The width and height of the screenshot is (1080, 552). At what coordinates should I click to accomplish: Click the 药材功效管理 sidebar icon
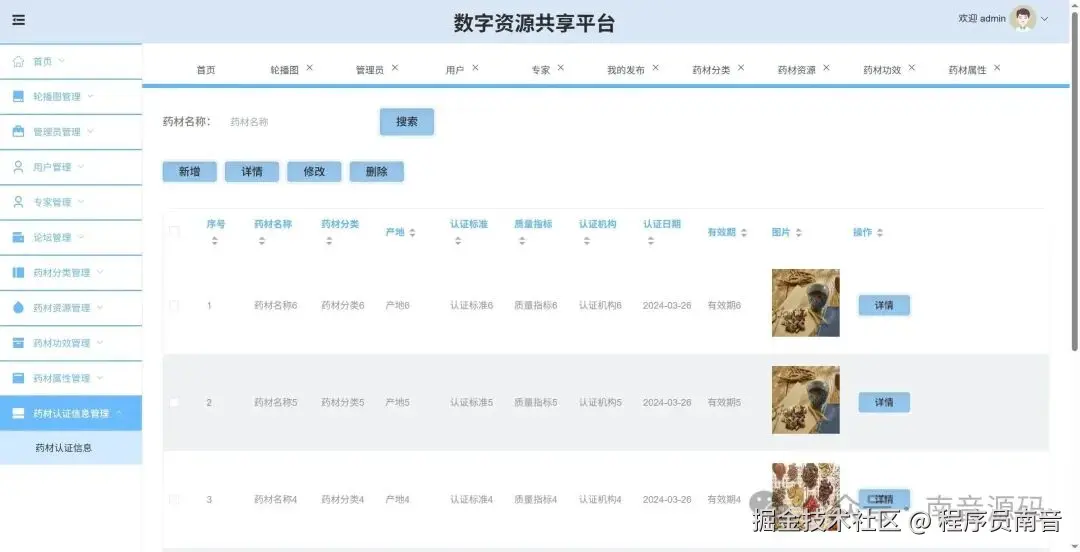pyautogui.click(x=19, y=343)
